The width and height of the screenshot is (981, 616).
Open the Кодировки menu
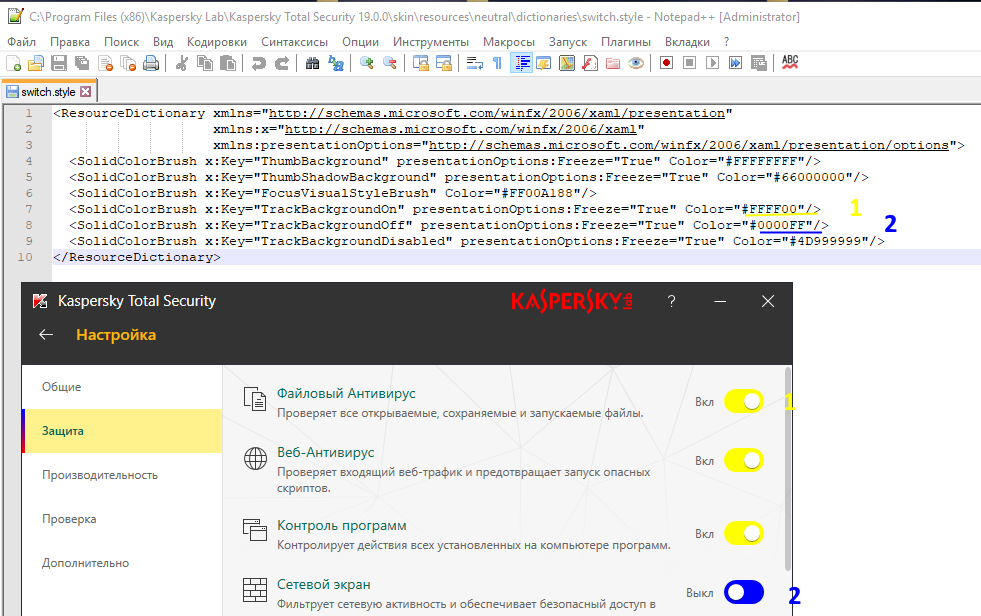click(216, 42)
